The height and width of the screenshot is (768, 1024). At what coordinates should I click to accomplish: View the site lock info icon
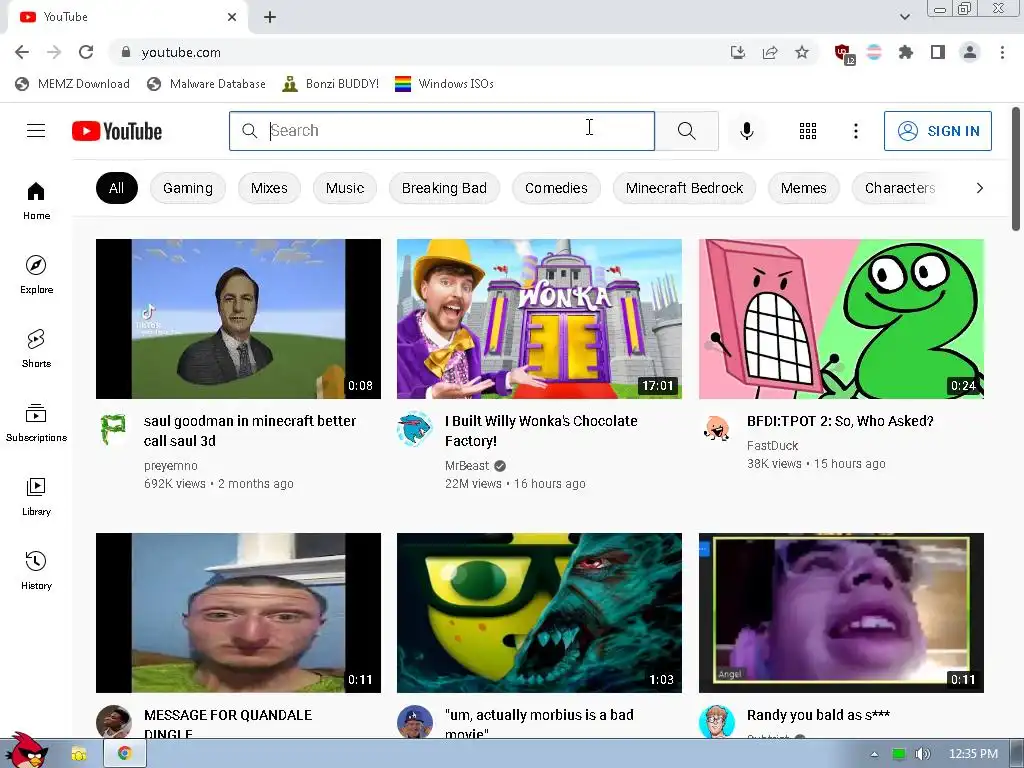pyautogui.click(x=126, y=52)
